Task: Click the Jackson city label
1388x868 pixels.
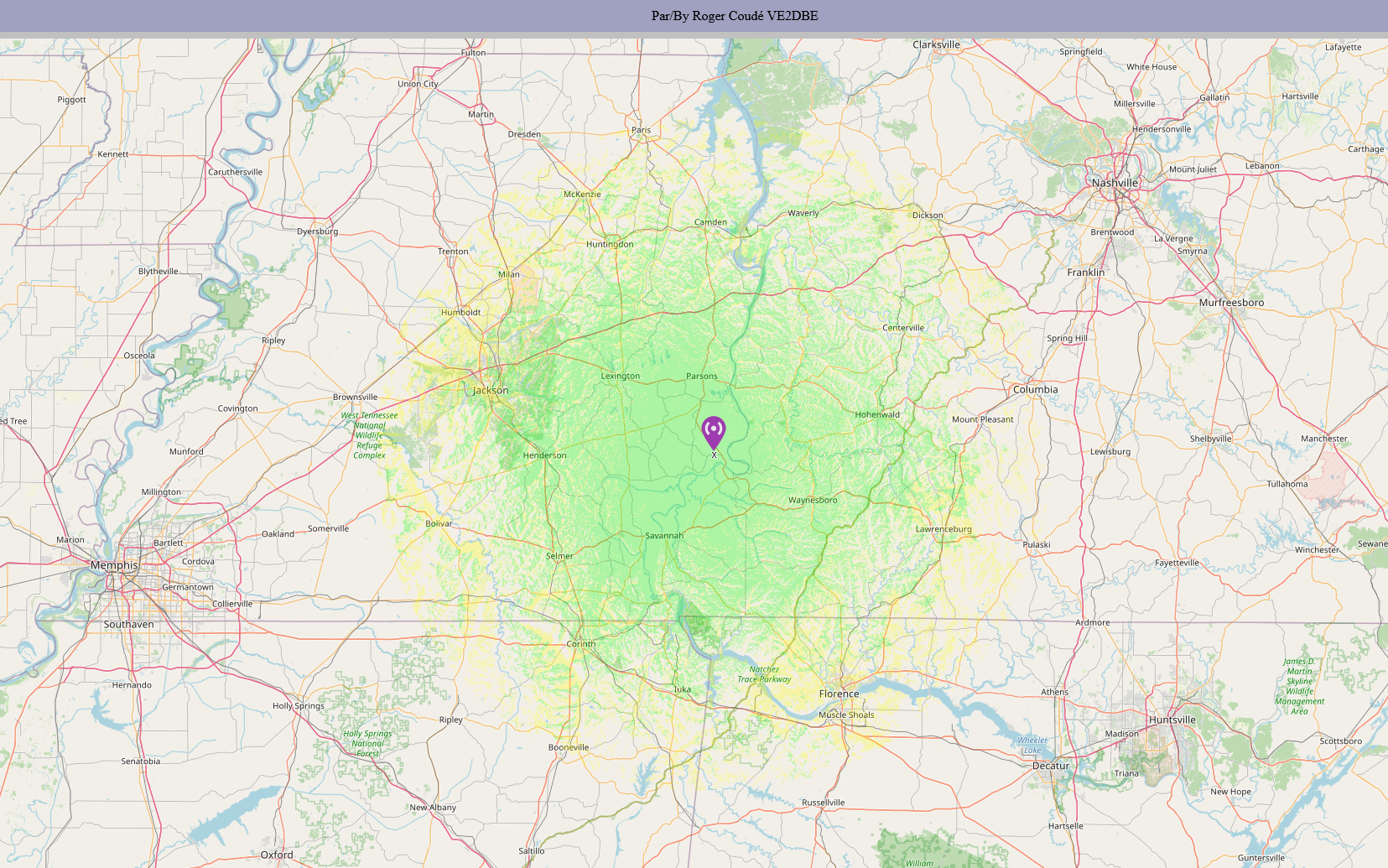Action: click(x=491, y=390)
